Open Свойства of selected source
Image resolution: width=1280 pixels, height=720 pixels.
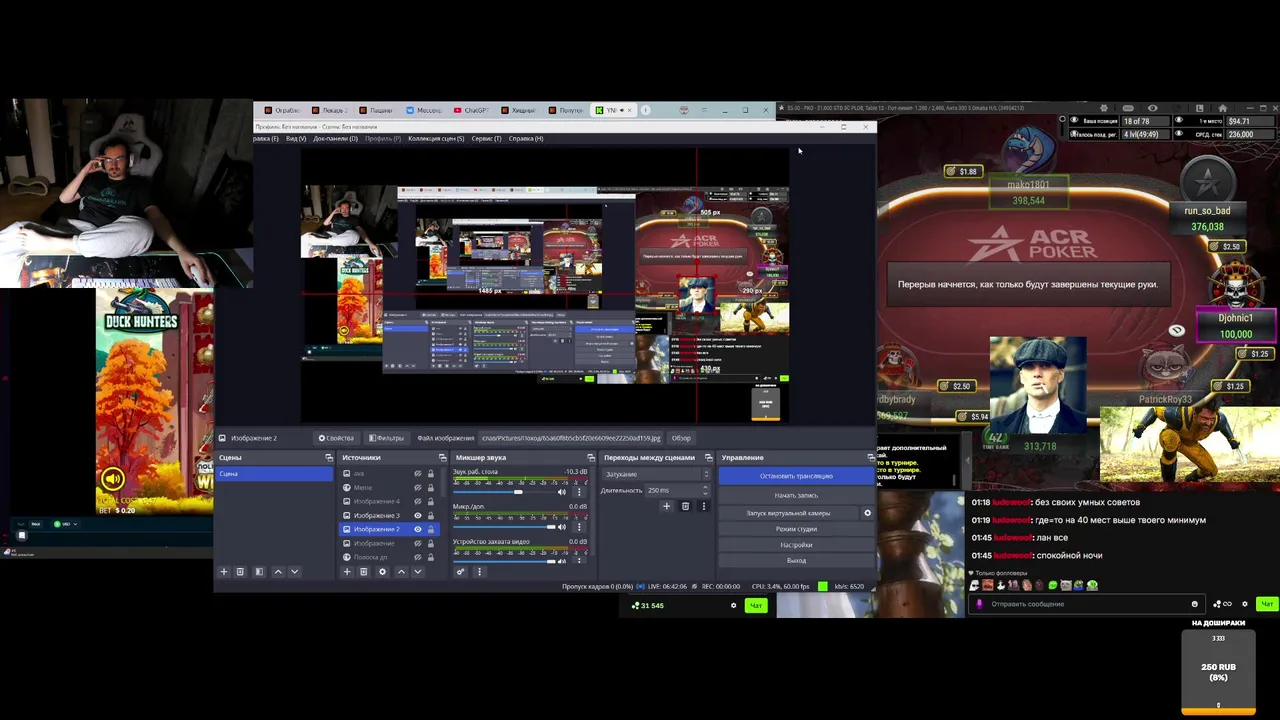coord(336,438)
